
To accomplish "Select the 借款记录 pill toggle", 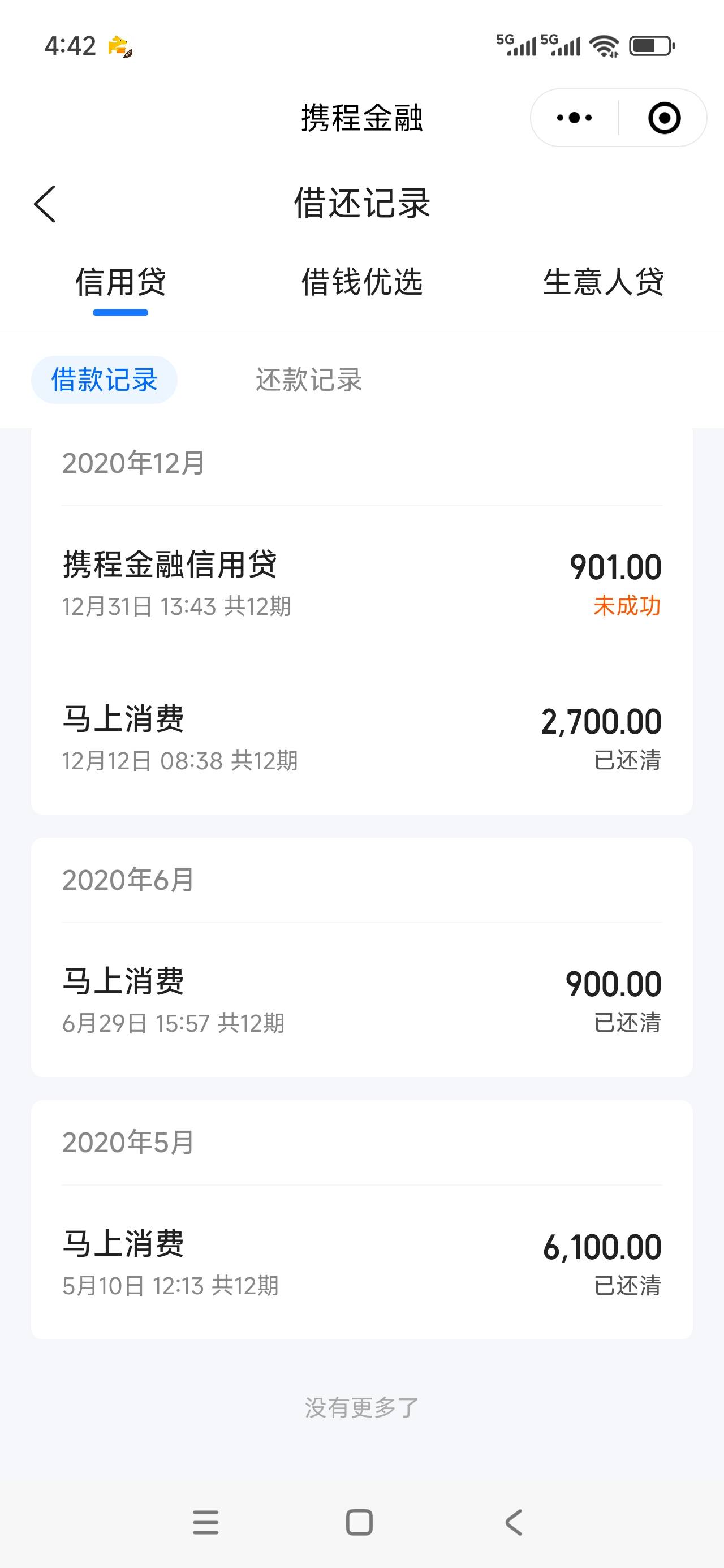I will (104, 380).
